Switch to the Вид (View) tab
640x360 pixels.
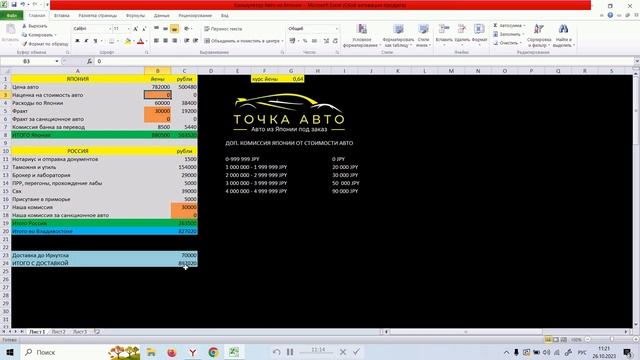click(224, 16)
